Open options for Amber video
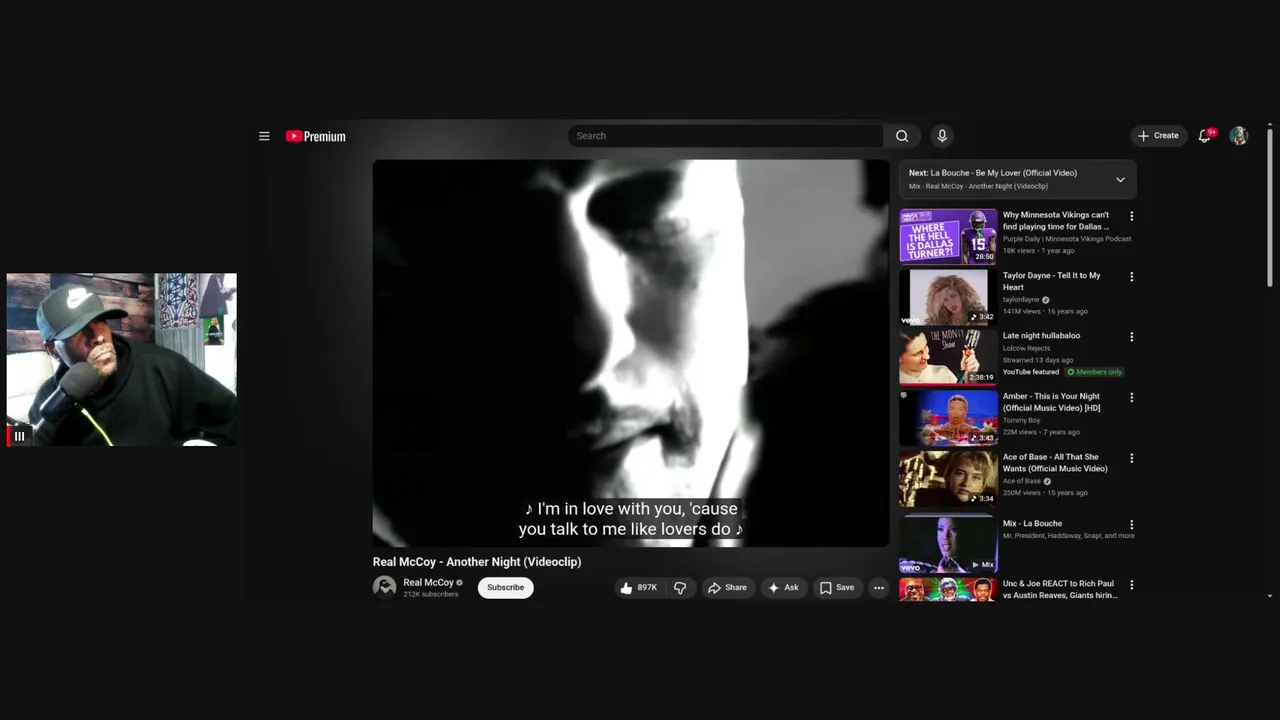The width and height of the screenshot is (1280, 720). [1132, 398]
